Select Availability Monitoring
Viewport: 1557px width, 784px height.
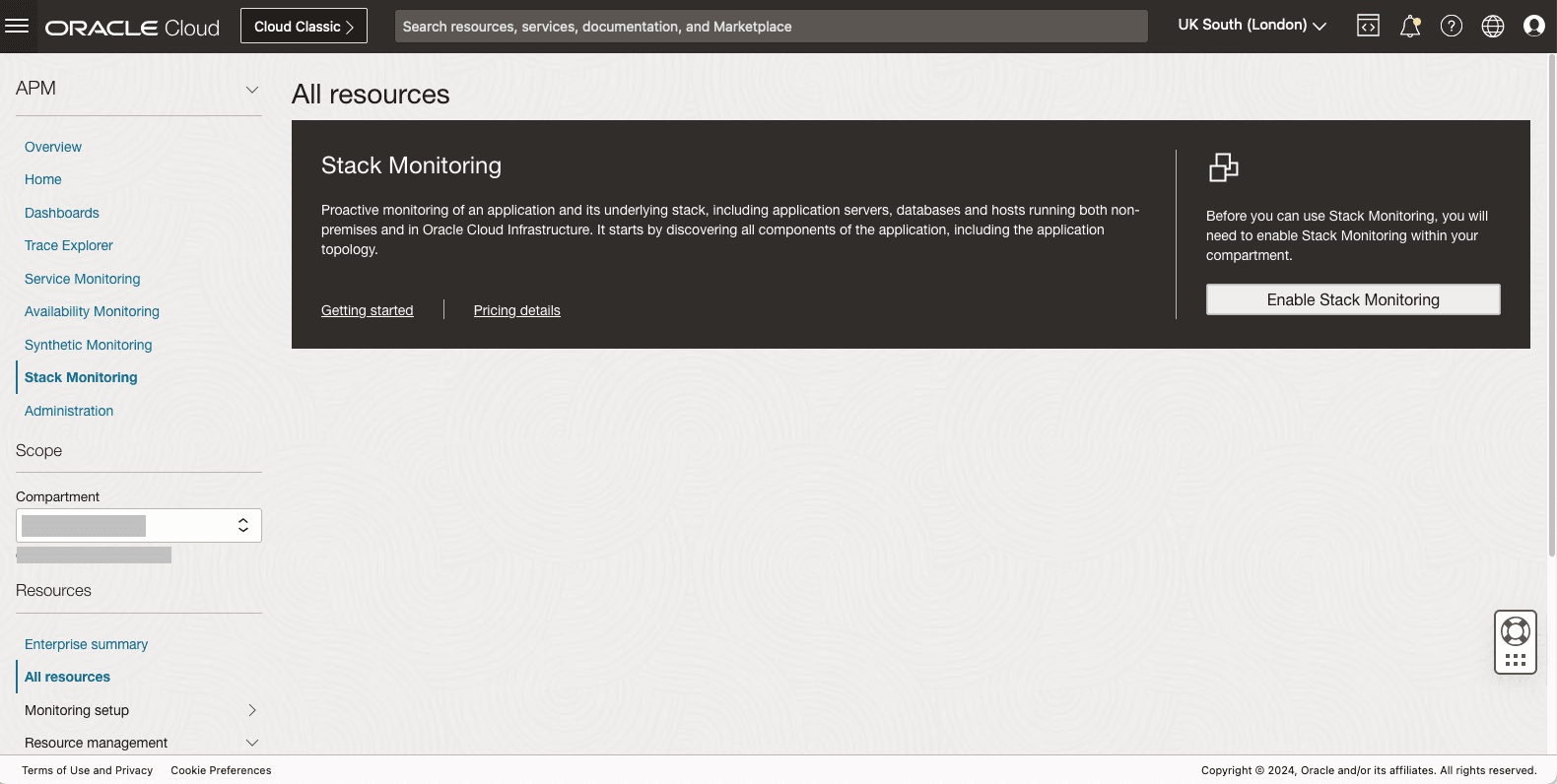(x=92, y=311)
